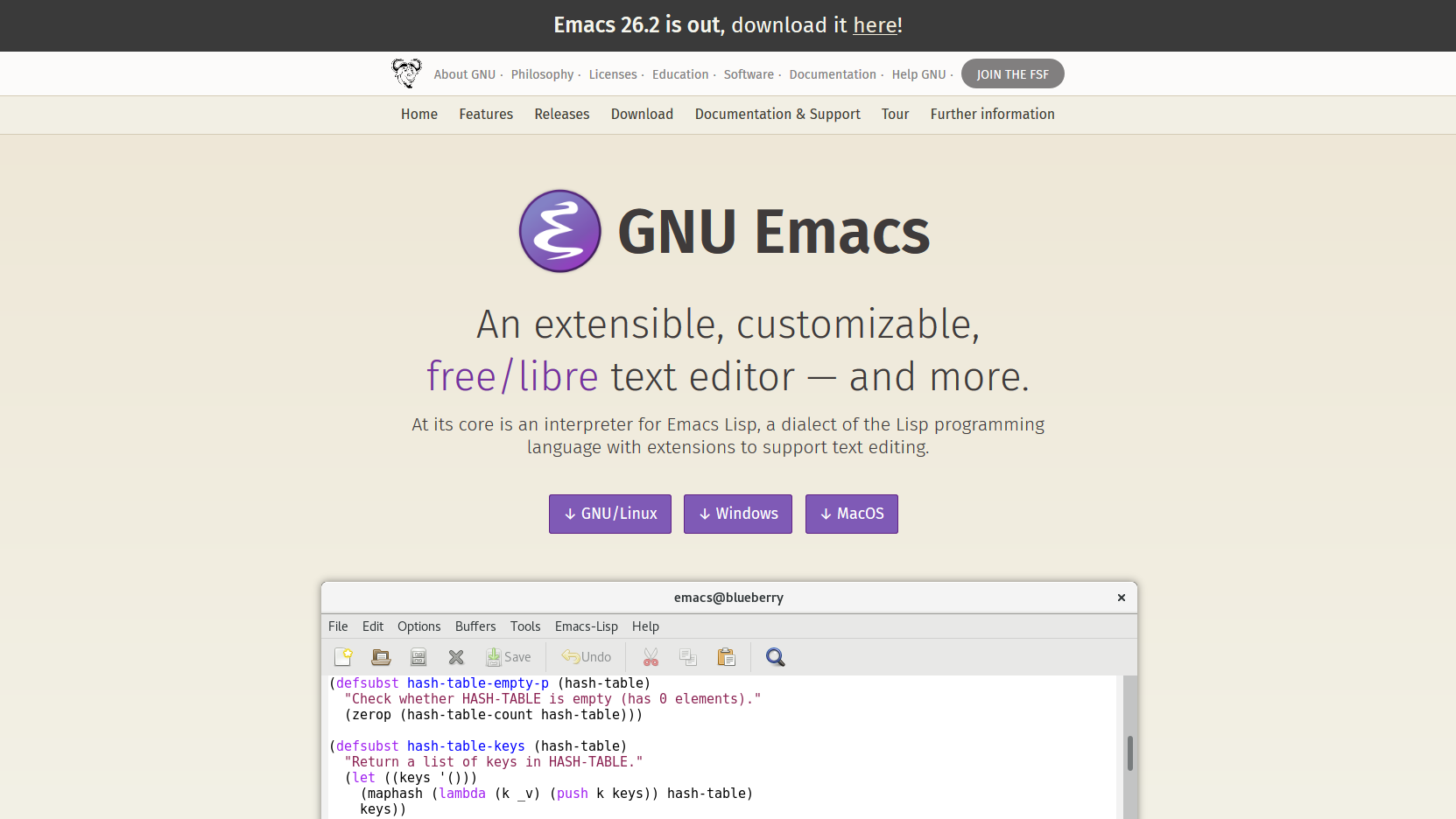Open the Buffers menu in Emacs
The image size is (1456, 819).
pyautogui.click(x=475, y=626)
